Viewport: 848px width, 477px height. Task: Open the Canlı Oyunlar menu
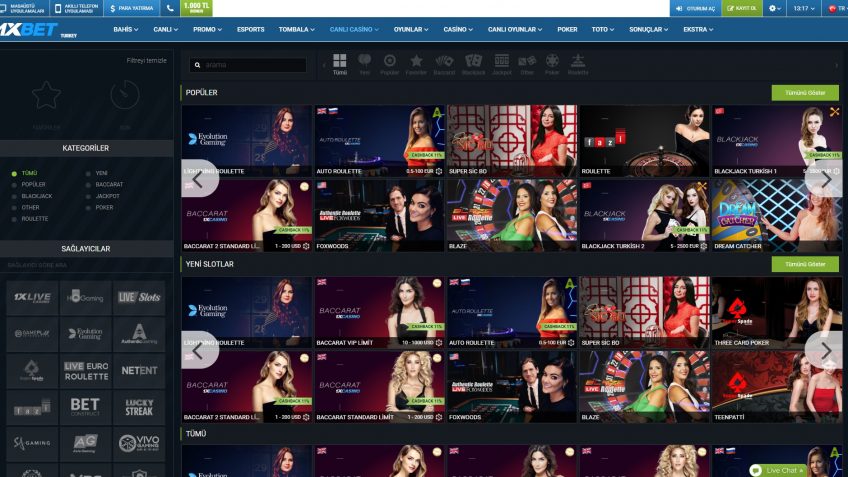click(x=515, y=30)
